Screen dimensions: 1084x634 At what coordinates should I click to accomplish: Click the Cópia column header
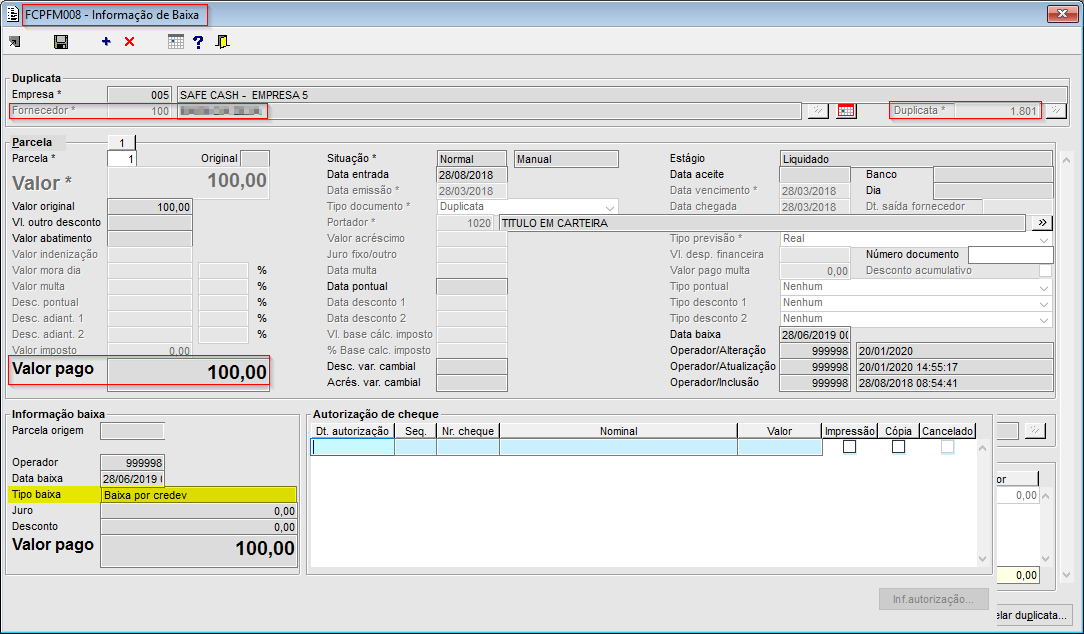click(x=898, y=431)
